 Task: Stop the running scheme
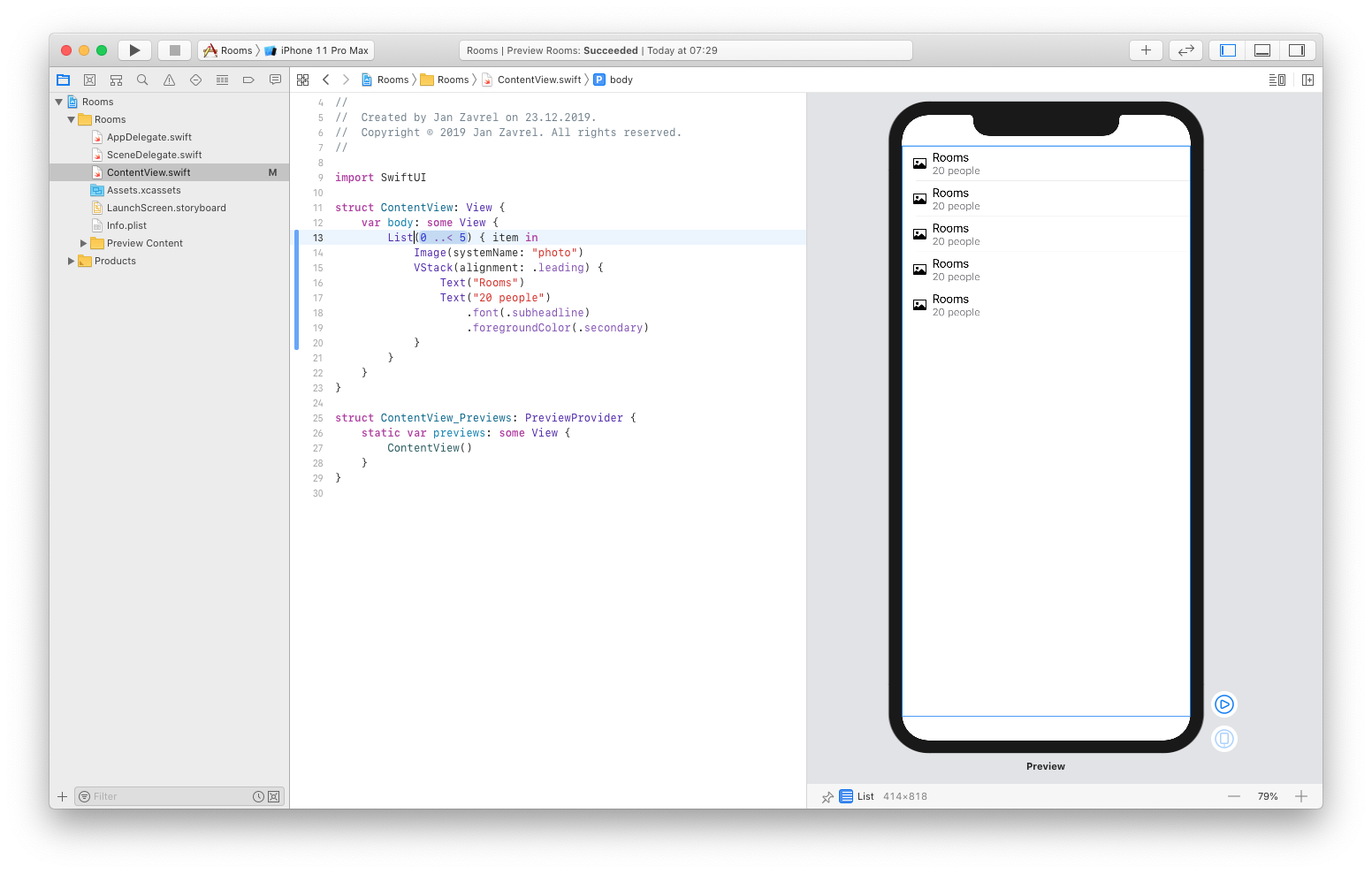tap(174, 49)
